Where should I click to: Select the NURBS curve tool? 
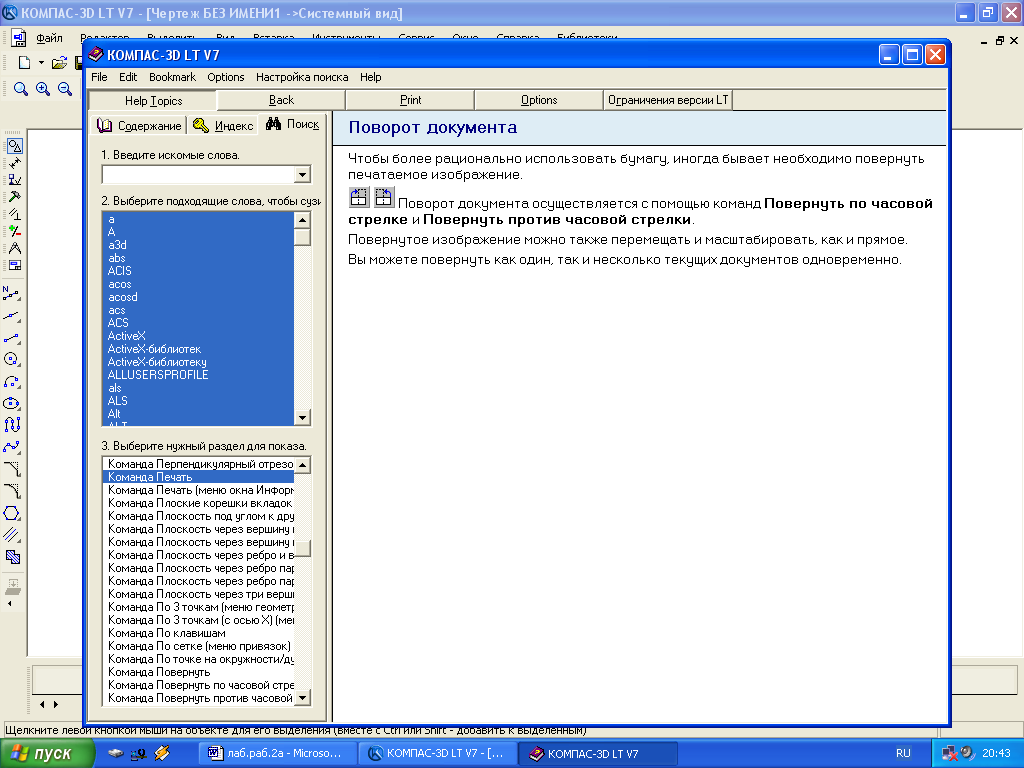[x=12, y=425]
